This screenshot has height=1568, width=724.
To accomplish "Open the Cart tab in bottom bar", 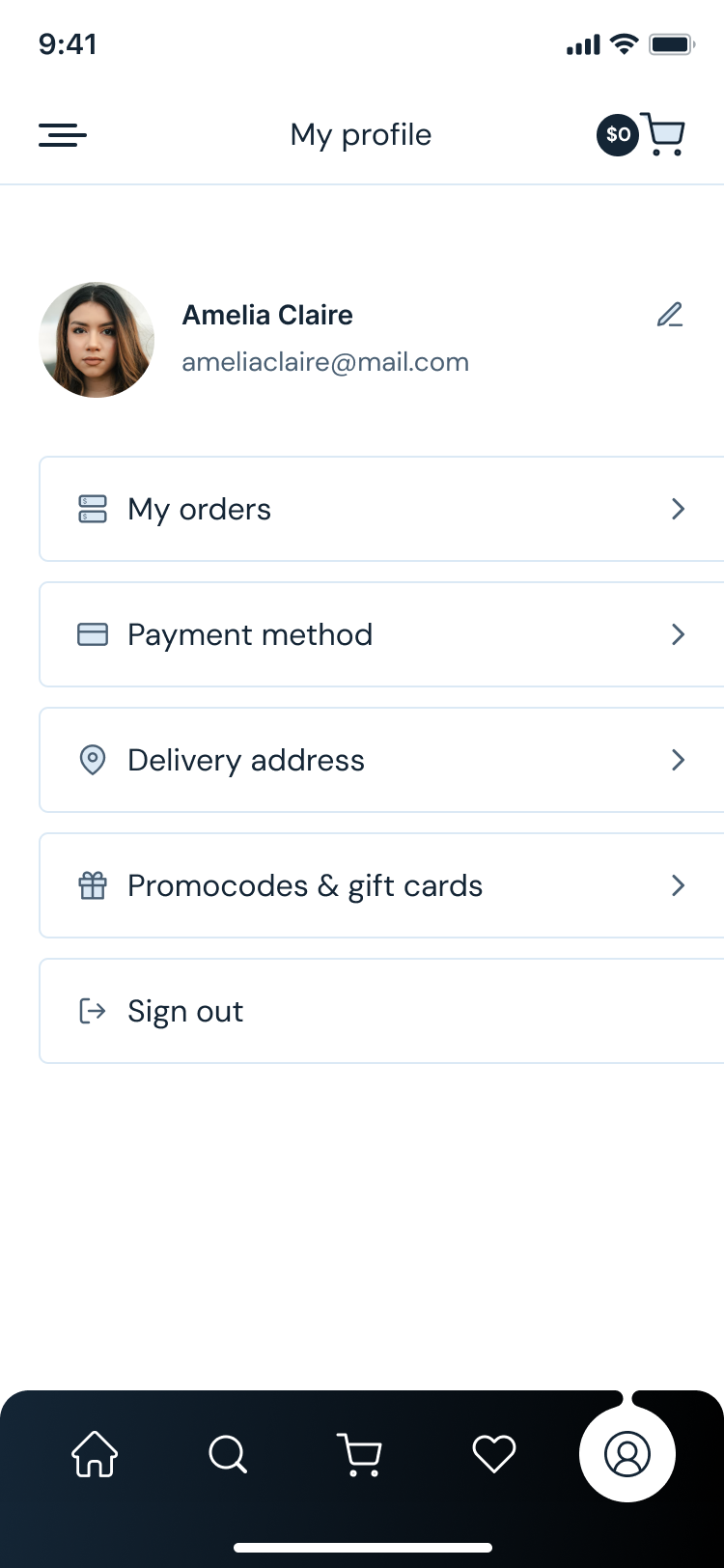I will click(x=360, y=1453).
